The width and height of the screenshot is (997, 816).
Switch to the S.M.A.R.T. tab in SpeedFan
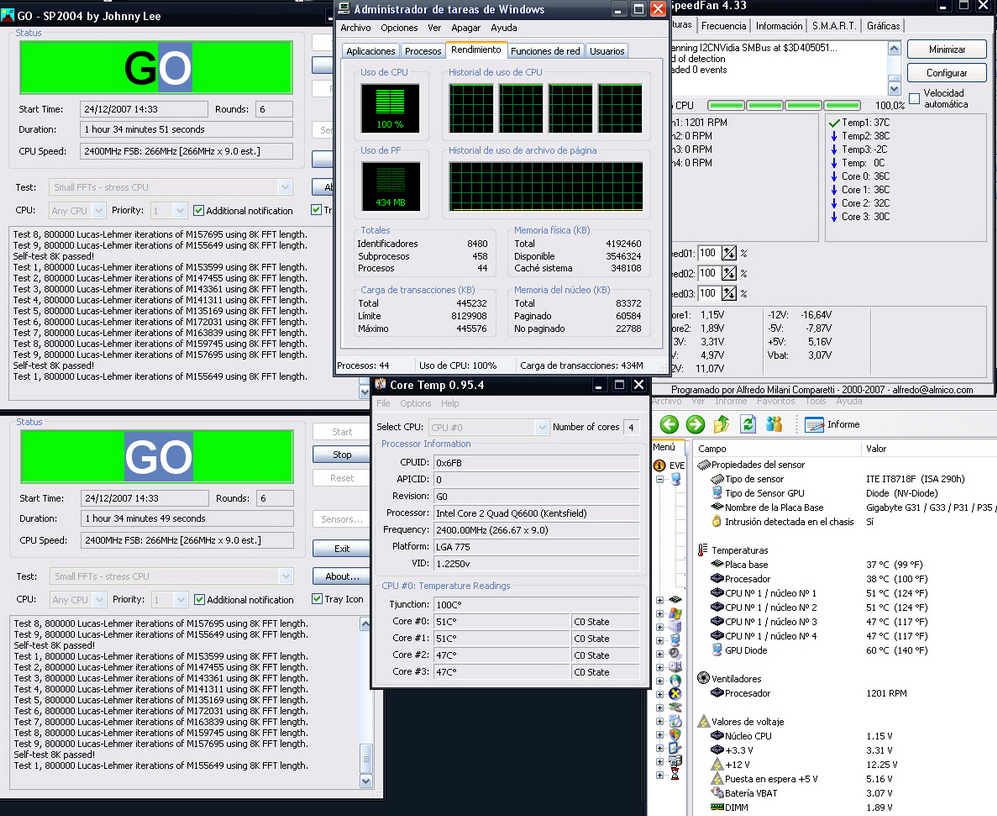pos(834,25)
